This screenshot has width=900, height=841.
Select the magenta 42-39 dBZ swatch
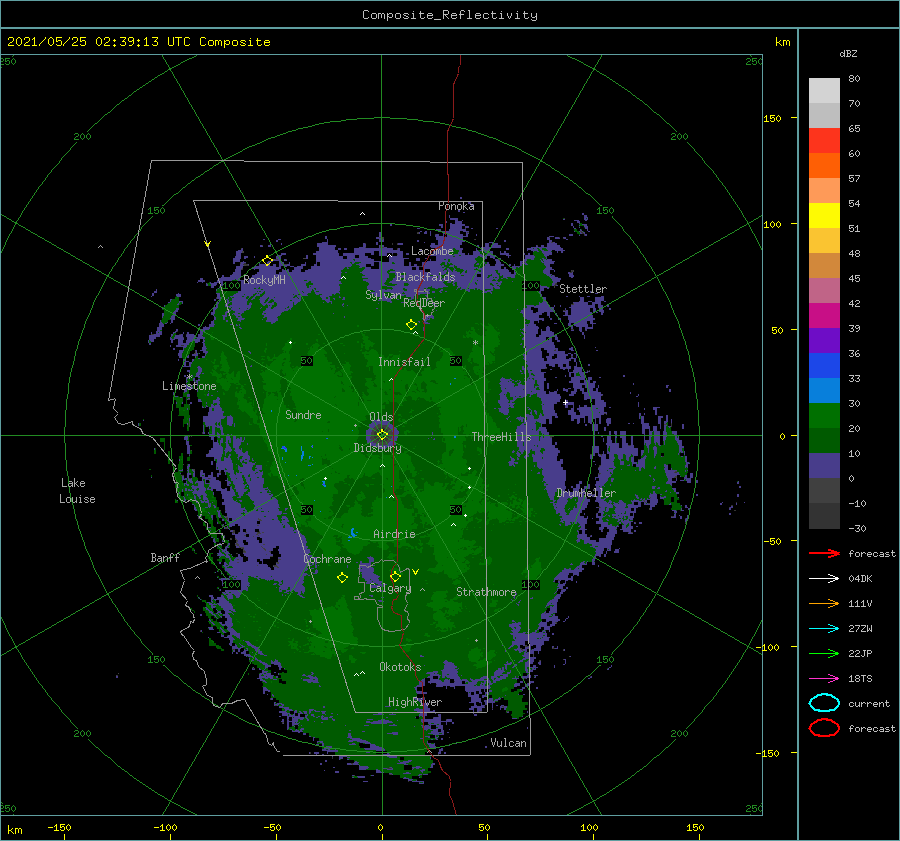coord(824,315)
